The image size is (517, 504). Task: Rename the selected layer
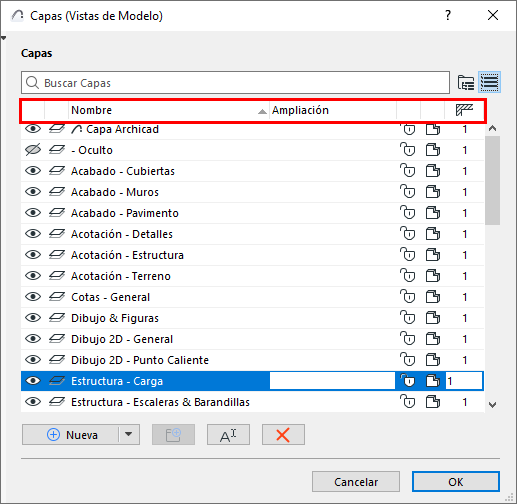[228, 435]
